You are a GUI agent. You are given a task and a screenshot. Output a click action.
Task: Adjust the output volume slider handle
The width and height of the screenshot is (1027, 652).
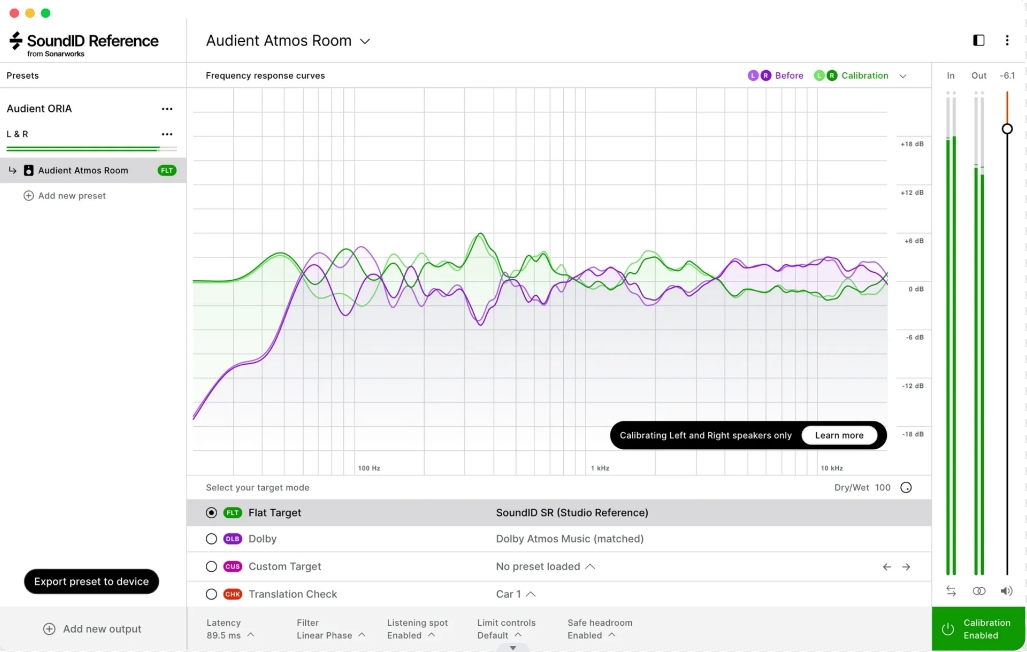(1007, 129)
